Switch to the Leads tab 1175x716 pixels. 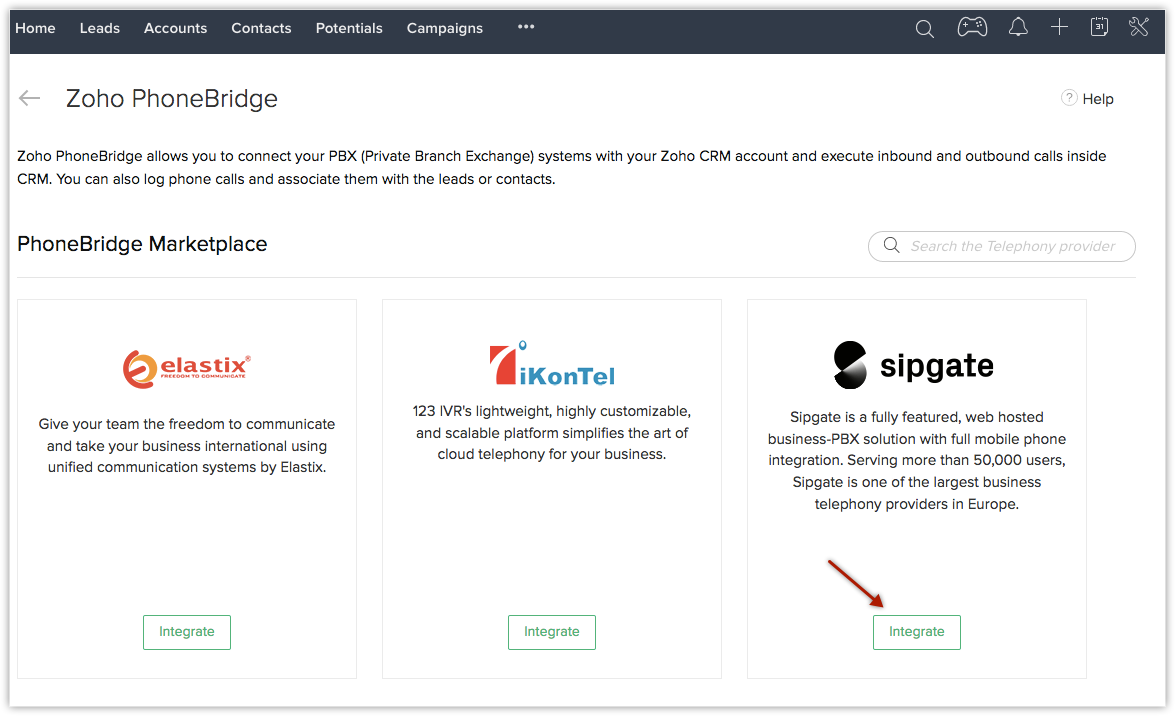pyautogui.click(x=100, y=28)
